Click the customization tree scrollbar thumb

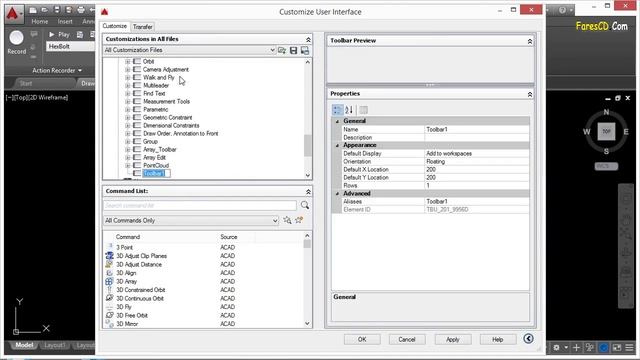308,145
